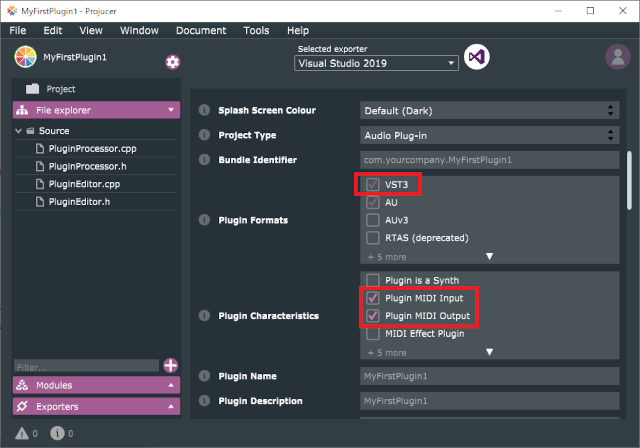
Task: Open the user account avatar
Action: [618, 57]
